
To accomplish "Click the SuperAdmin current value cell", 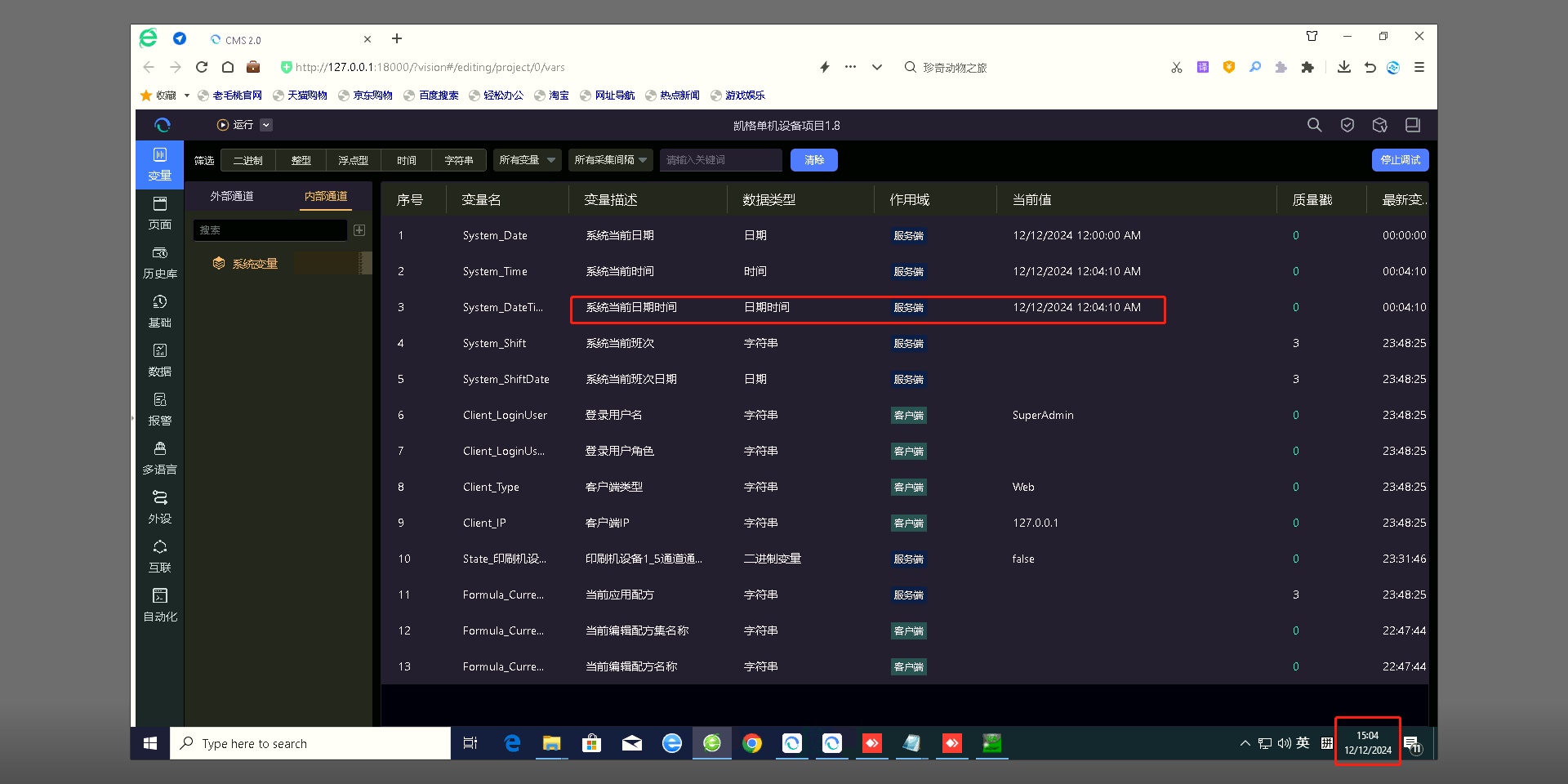I will pyautogui.click(x=1043, y=415).
